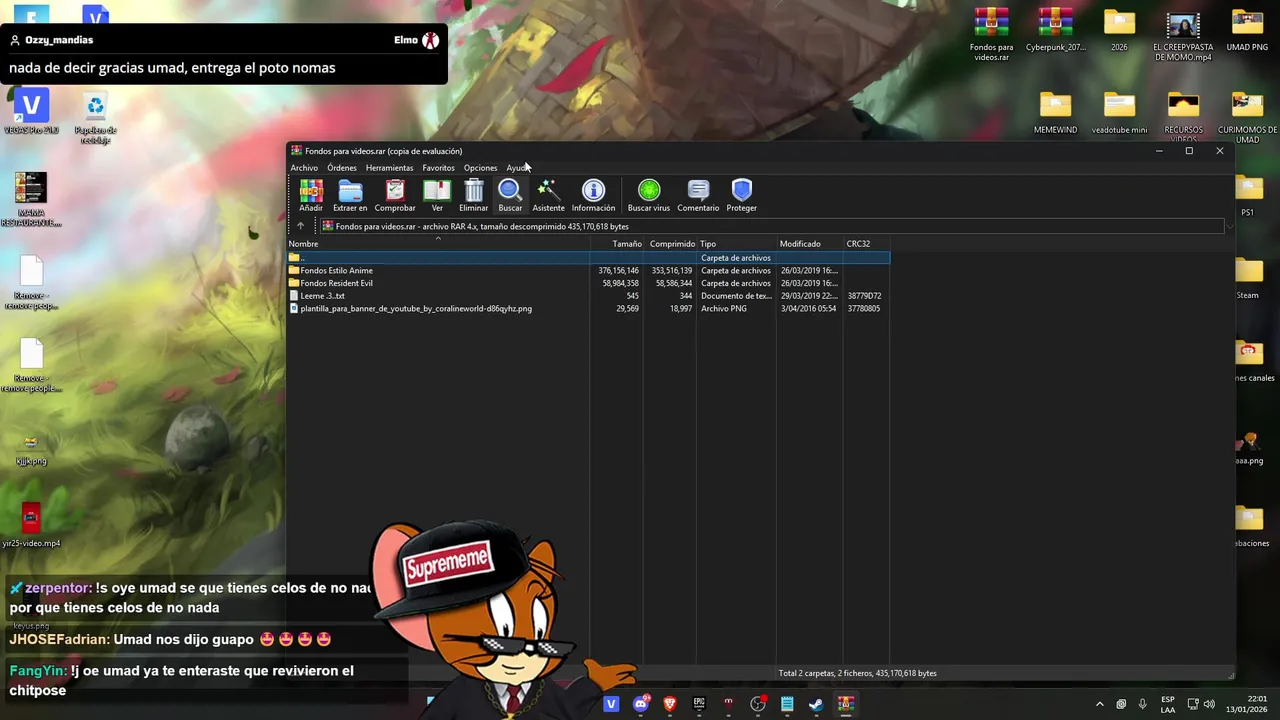
Task: Click Fondos para videos.rar desktop icon
Action: click(x=991, y=35)
